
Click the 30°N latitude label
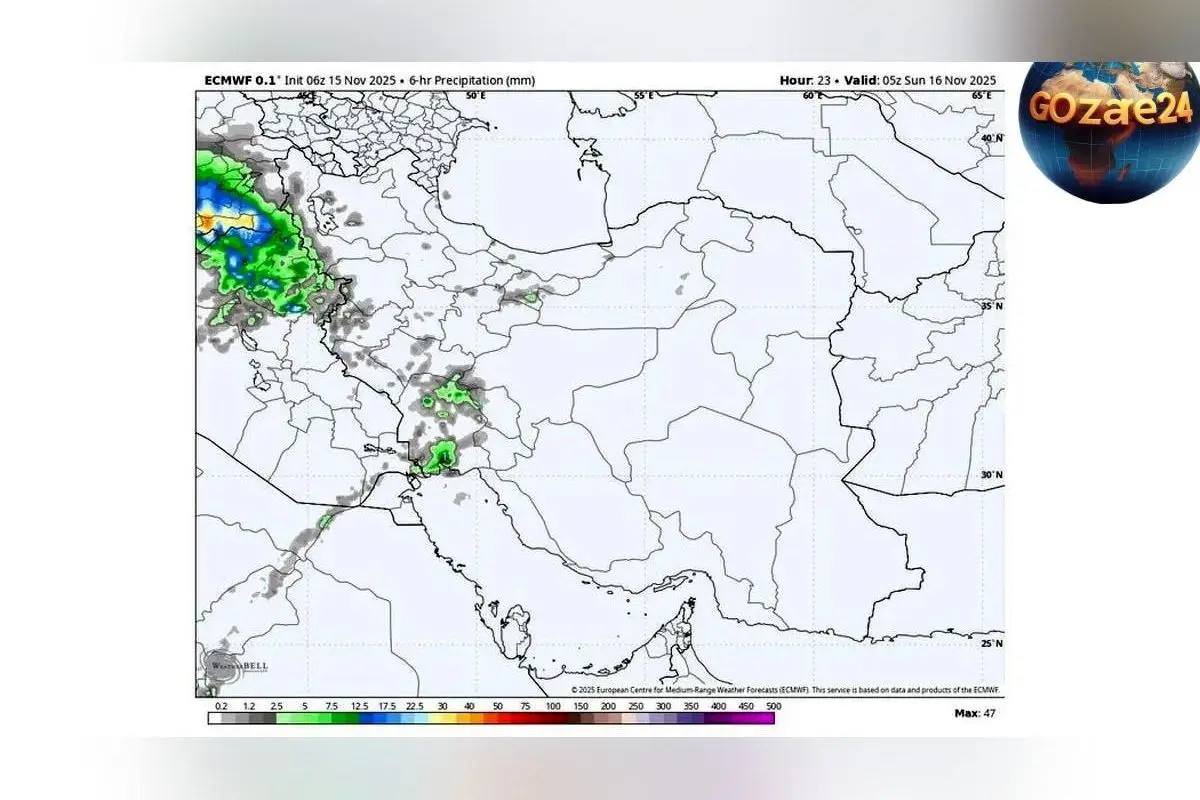[991, 475]
